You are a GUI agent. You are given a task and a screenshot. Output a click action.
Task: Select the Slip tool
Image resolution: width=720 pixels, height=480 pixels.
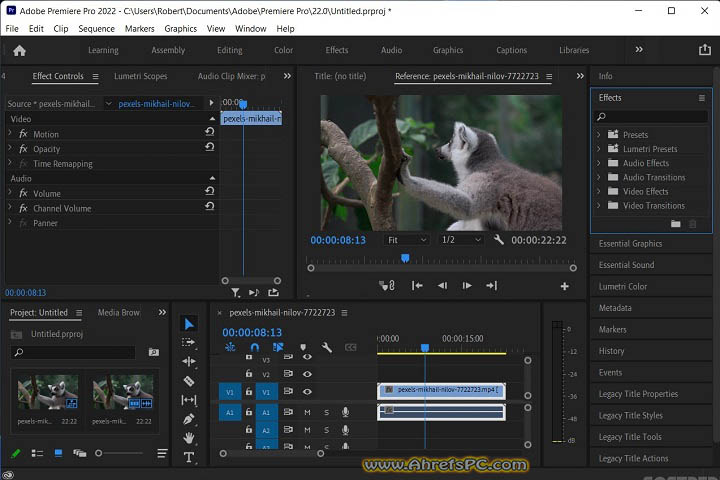[189, 400]
